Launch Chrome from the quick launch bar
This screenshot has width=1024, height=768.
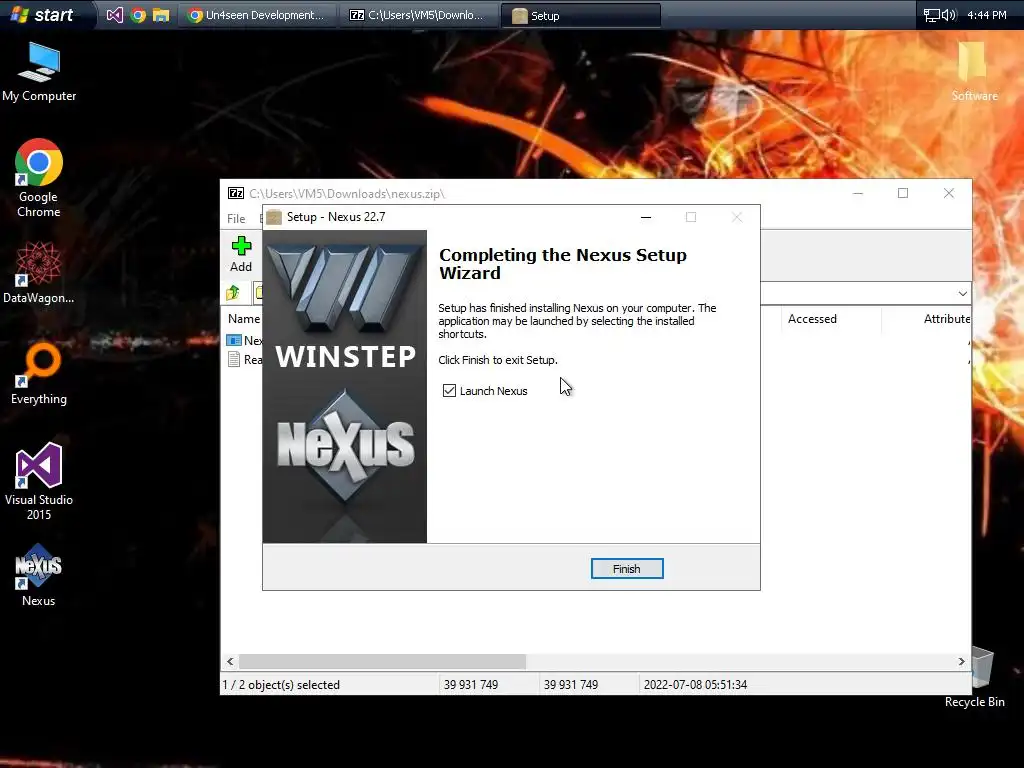point(138,15)
